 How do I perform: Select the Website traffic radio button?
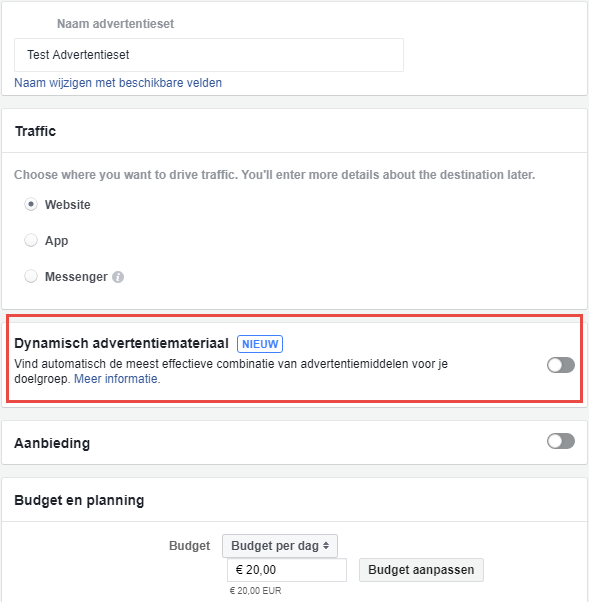point(31,204)
